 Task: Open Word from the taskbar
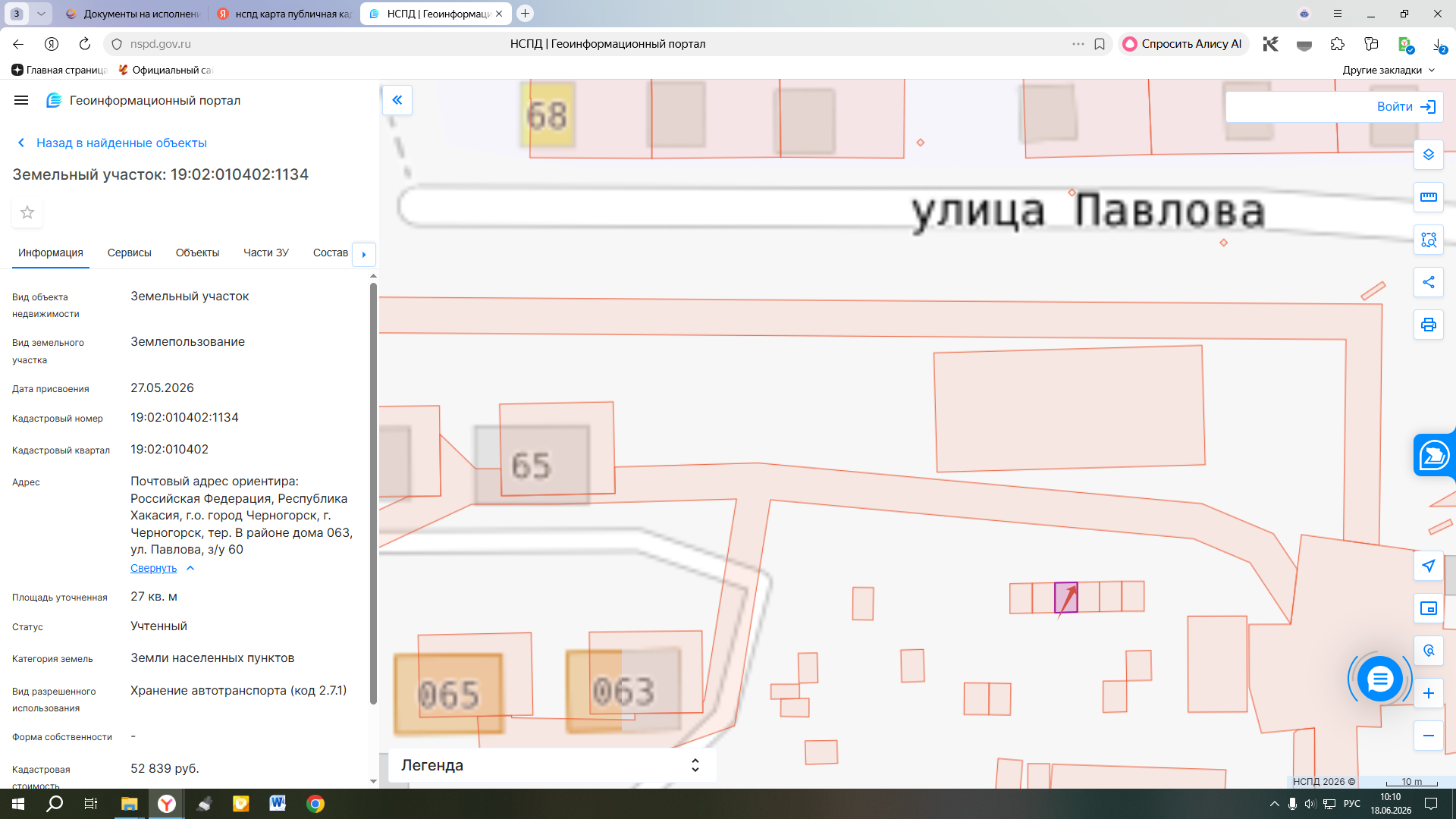[x=278, y=804]
